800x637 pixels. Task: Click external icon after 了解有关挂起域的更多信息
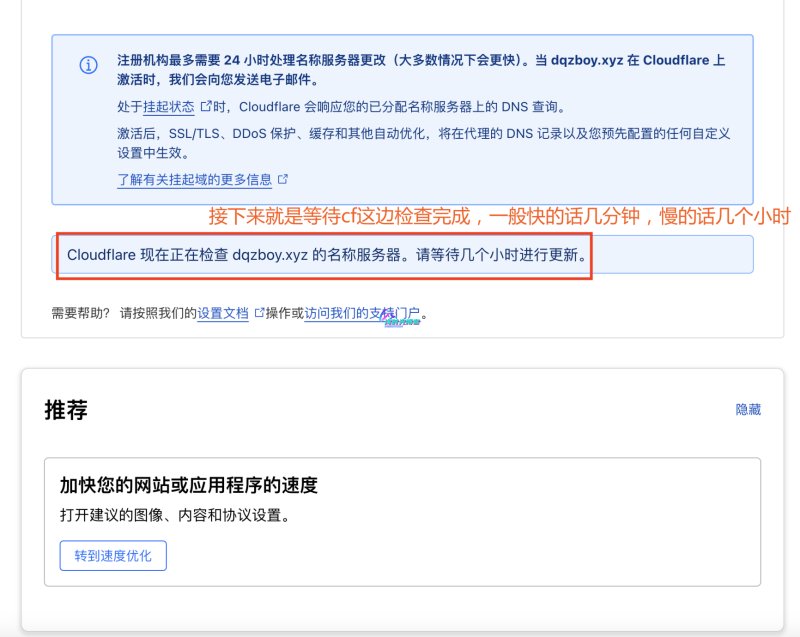click(283, 179)
